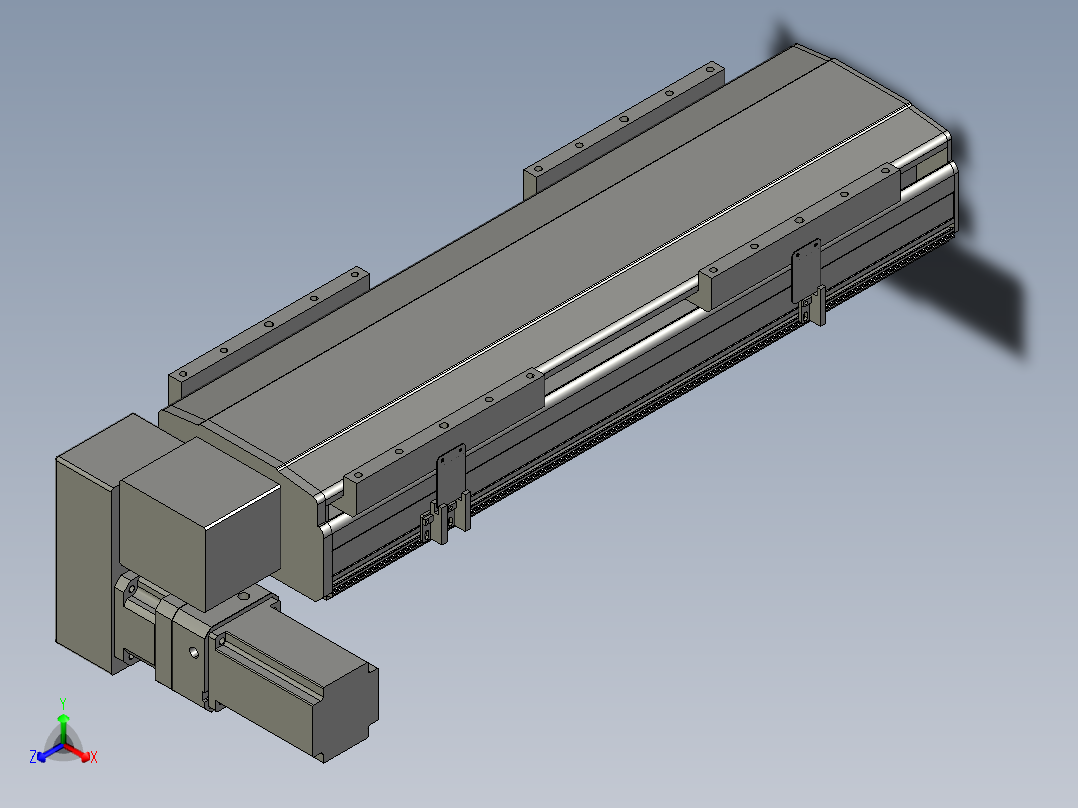Screen dimensions: 1078x808
Task: Select the front-right slider block with holes
Action: tap(800, 236)
